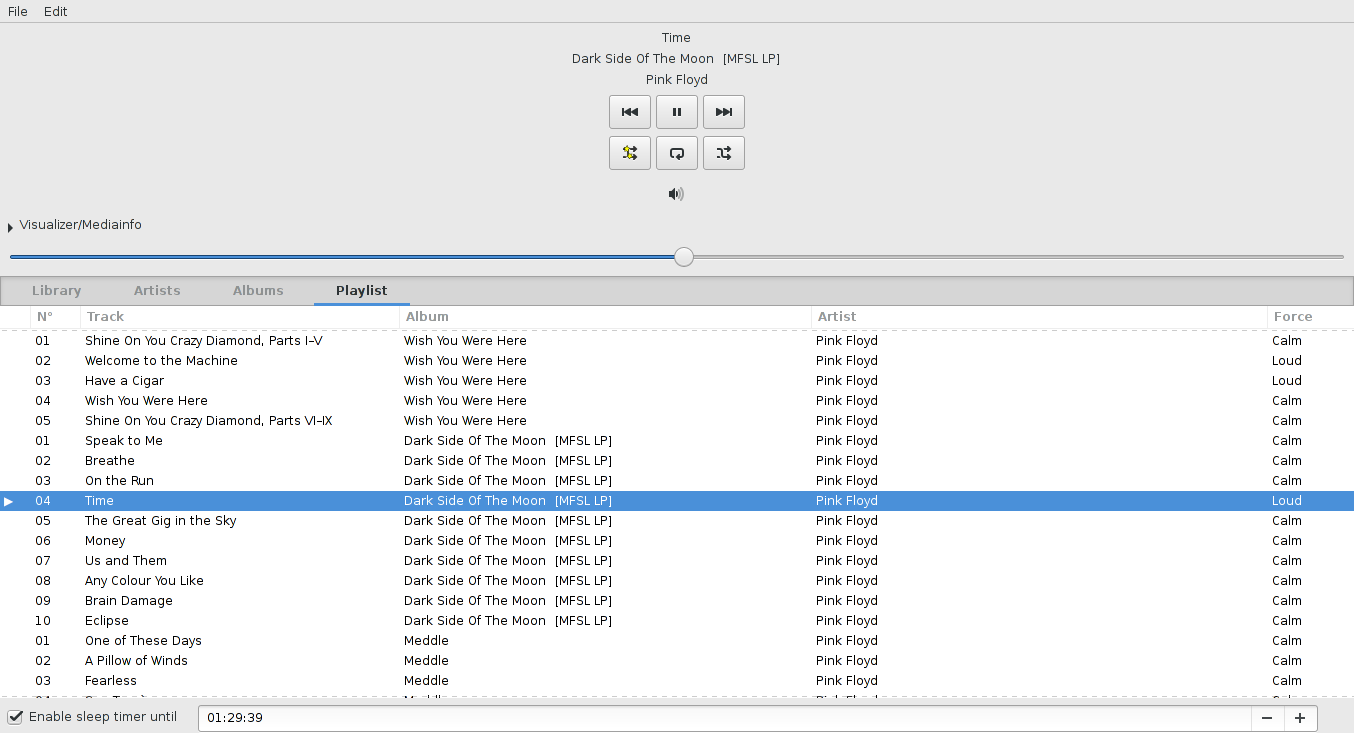Select the Playlist tab

click(x=361, y=291)
